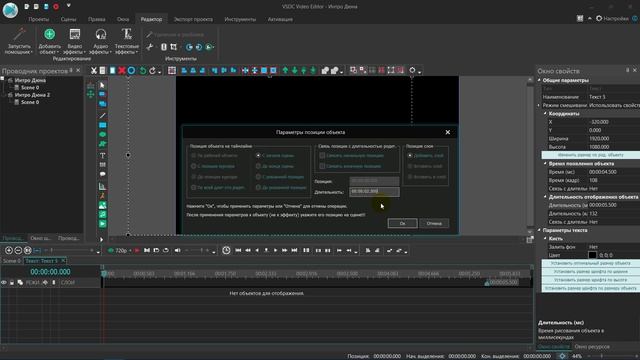Open dropdown arrow next to Redo icon
Screen dimensions: 640x360
159,72
